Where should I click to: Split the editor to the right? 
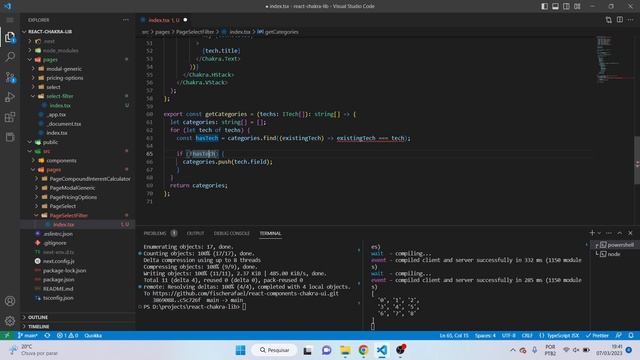[x=620, y=20]
